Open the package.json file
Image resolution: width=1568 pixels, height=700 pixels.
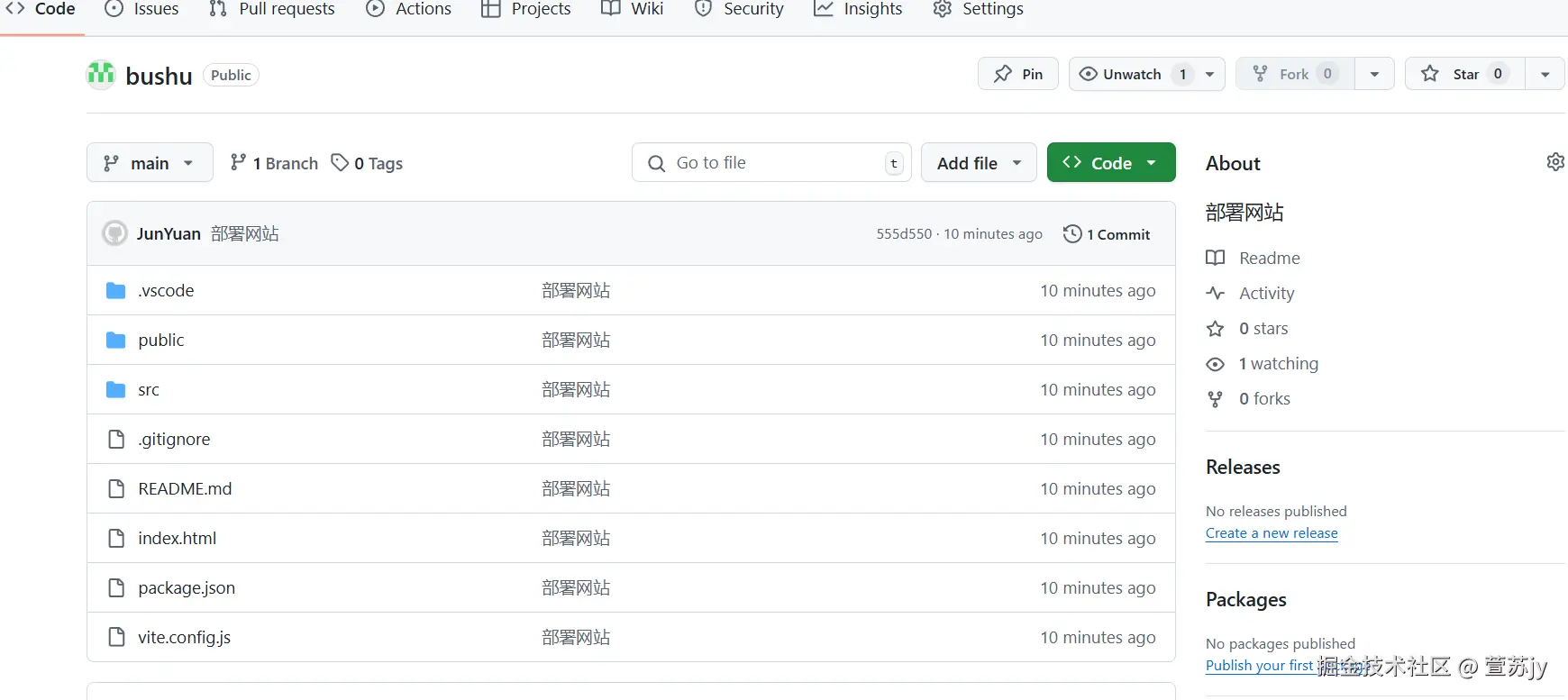coord(187,587)
